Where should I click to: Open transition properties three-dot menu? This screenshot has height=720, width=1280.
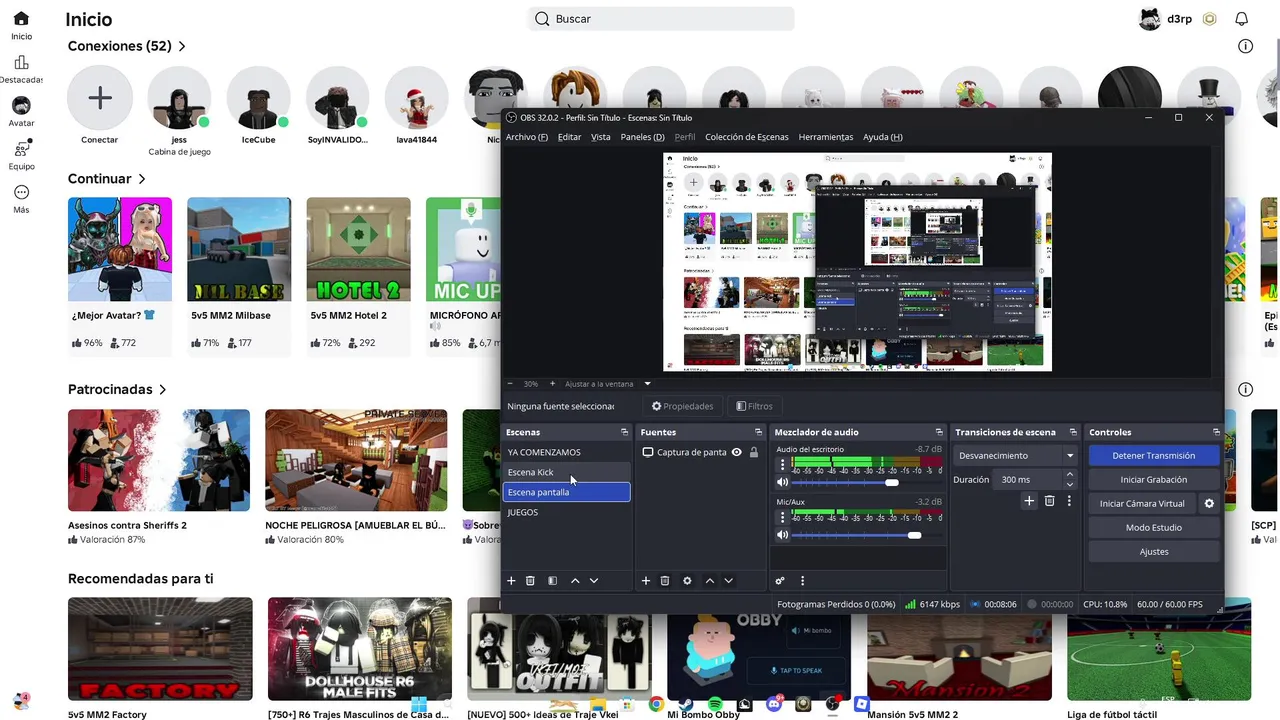pos(1069,501)
